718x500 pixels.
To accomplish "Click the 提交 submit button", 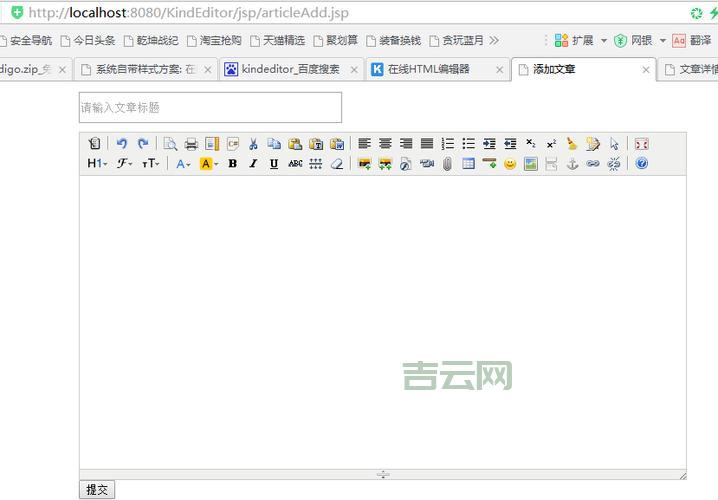I will (97, 490).
